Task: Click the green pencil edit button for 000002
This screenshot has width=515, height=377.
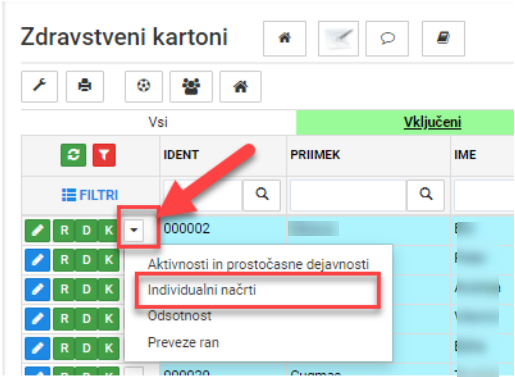Action: (37, 230)
